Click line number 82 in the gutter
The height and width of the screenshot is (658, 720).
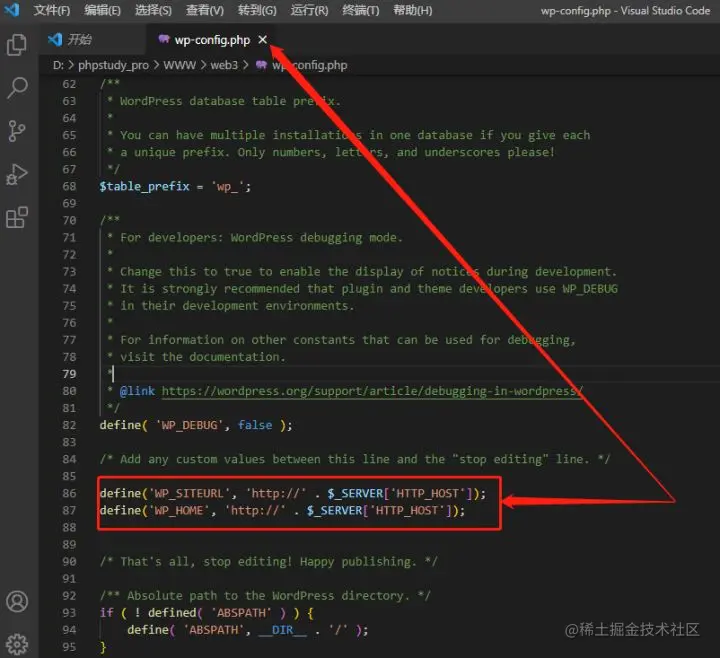point(69,425)
